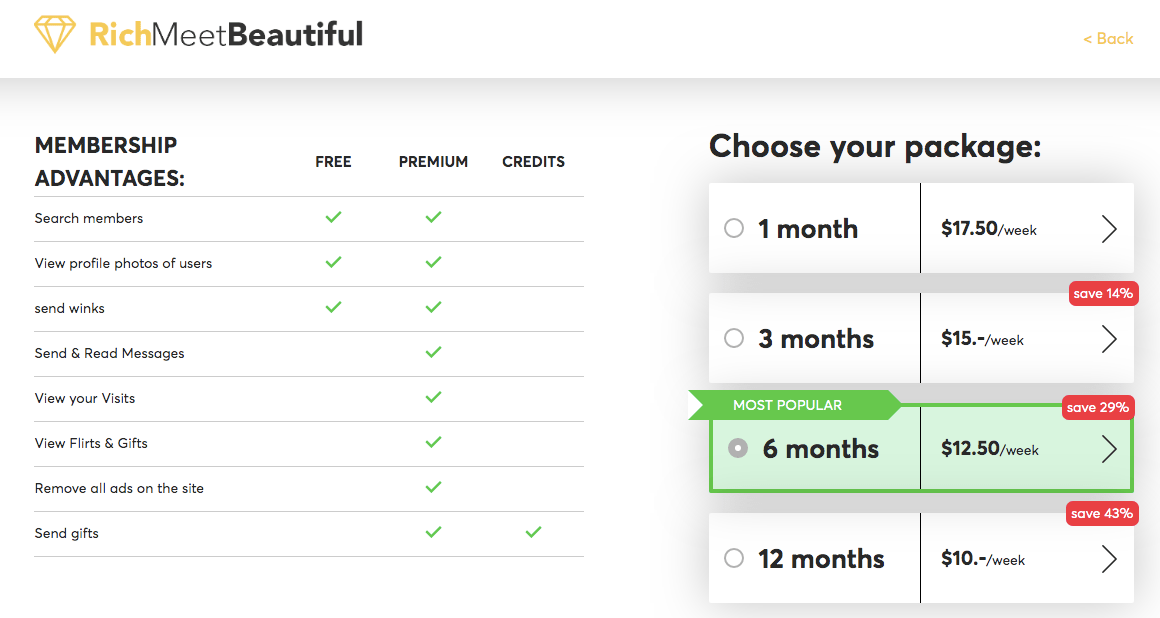The image size is (1160, 618).
Task: Click the yellow diamond logo icon
Action: 55,32
